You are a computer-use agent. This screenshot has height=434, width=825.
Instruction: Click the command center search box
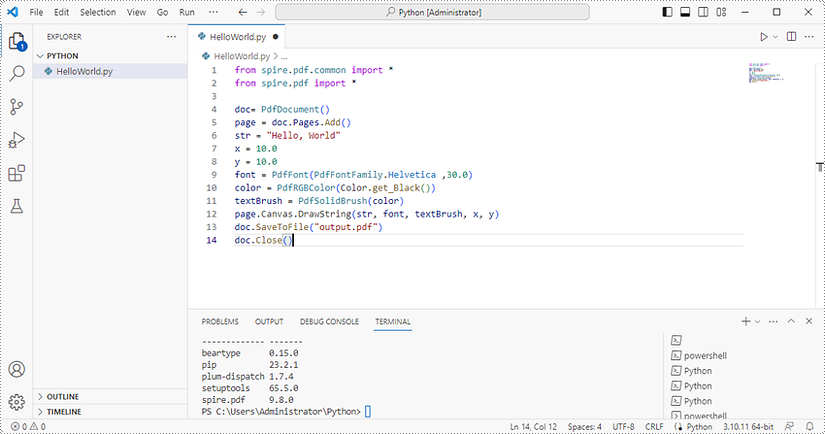pos(432,12)
